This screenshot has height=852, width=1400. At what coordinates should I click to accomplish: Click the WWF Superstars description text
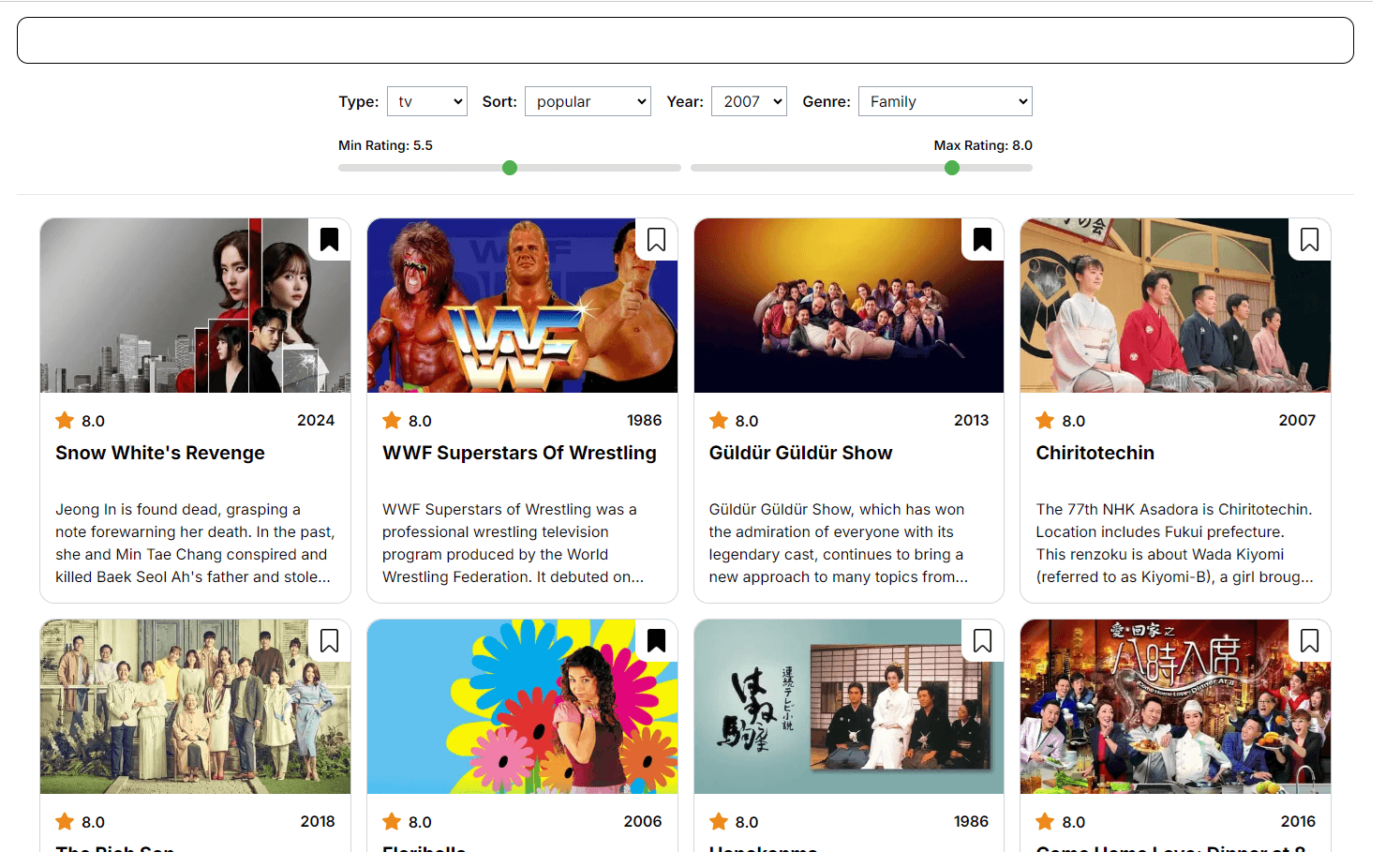514,543
